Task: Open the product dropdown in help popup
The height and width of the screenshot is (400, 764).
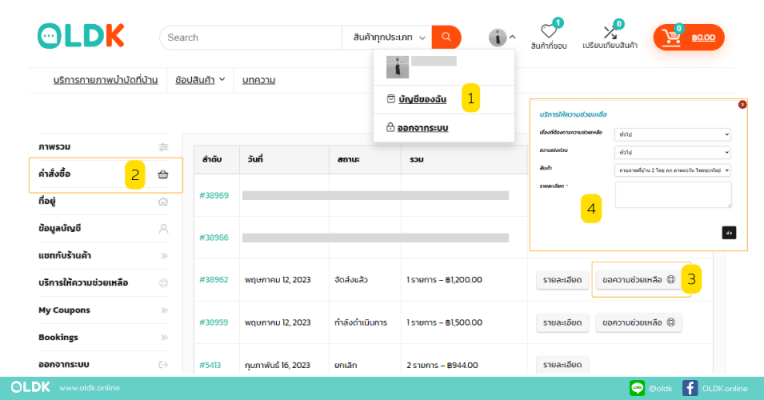Action: click(x=673, y=170)
